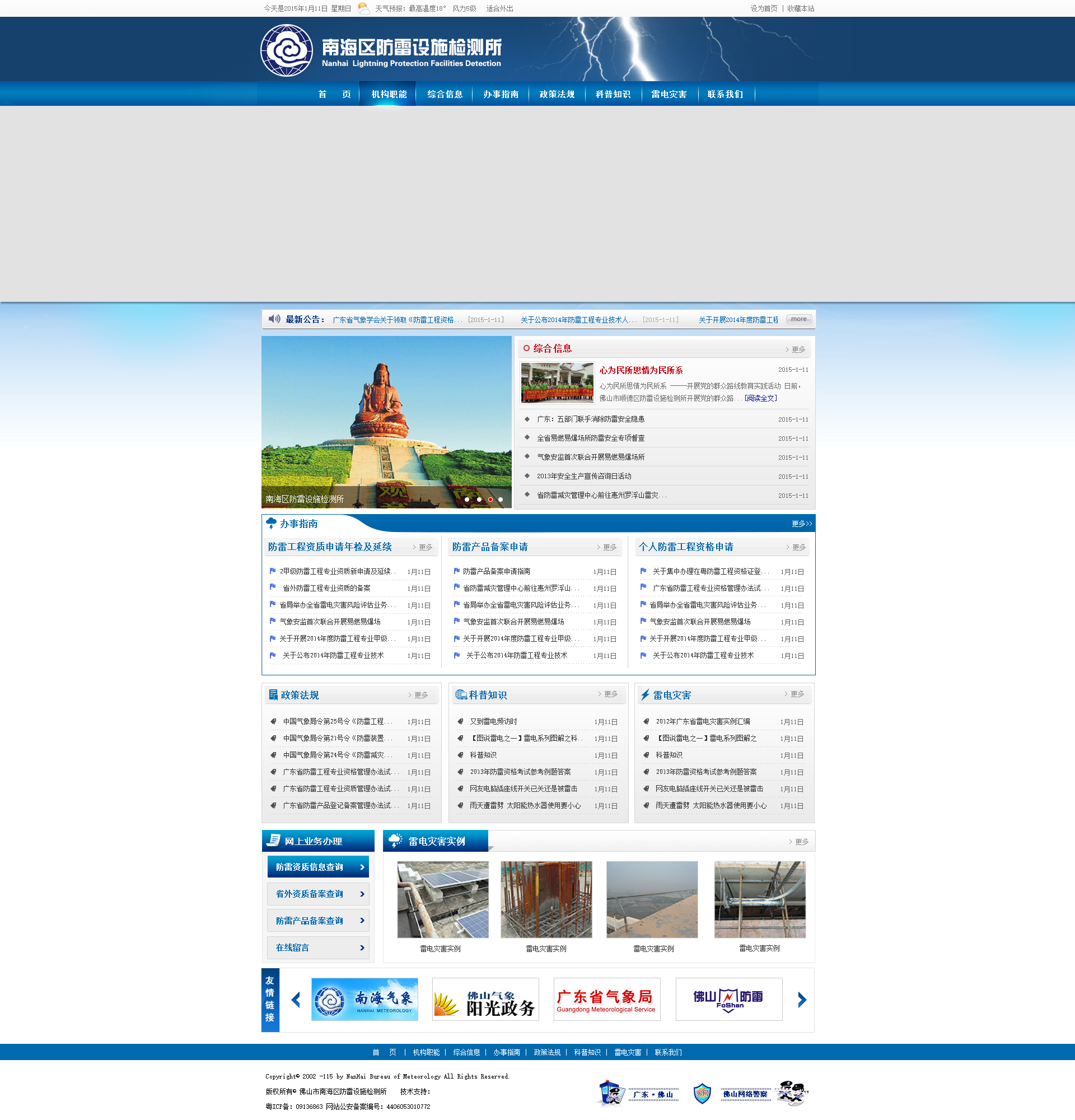The image size is (1075, 1120).
Task: Click the more button in announcement bar
Action: pyautogui.click(x=798, y=319)
